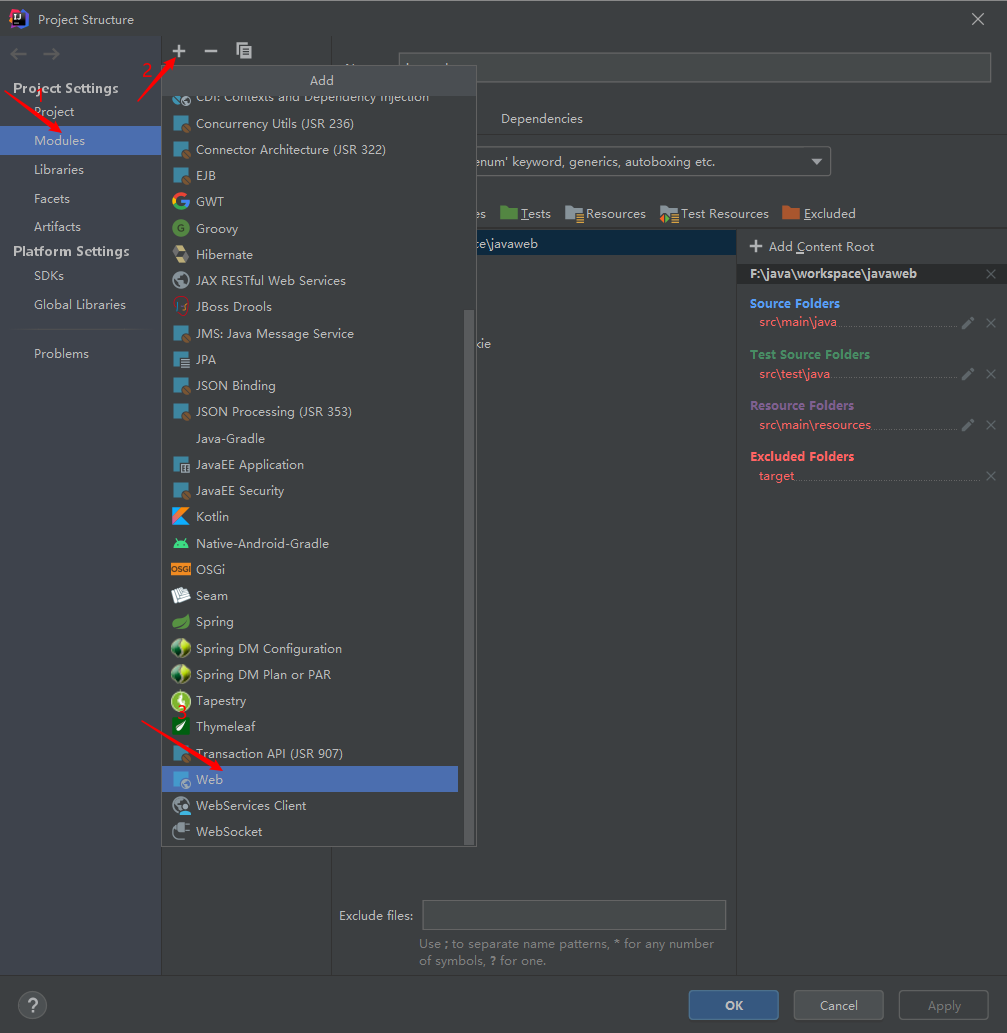The width and height of the screenshot is (1007, 1033).
Task: Click the OSGi icon in the Add list
Action: tap(180, 569)
